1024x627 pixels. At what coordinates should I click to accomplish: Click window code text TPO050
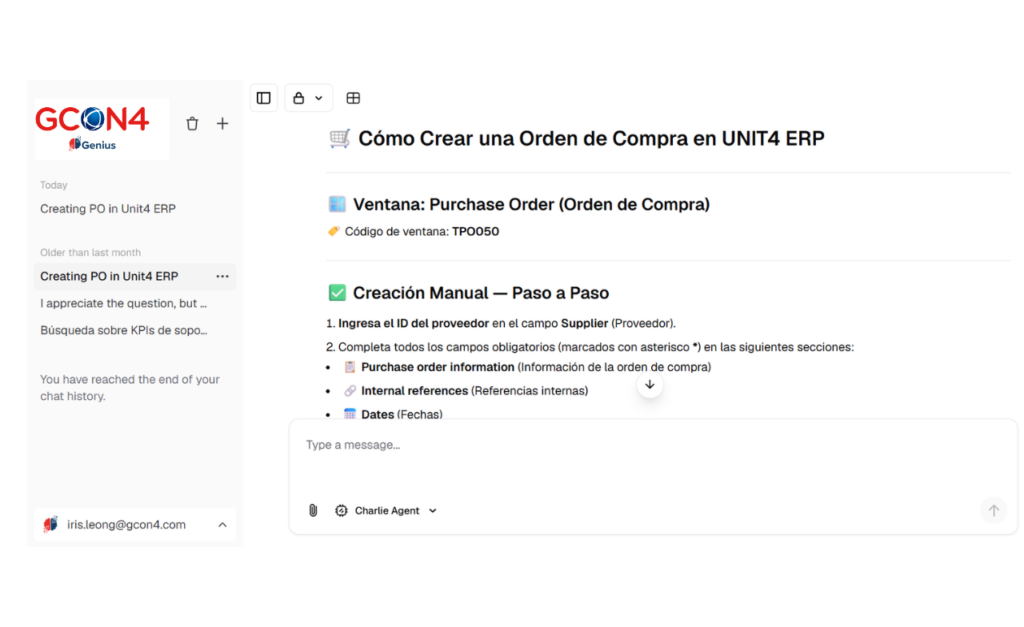475,231
